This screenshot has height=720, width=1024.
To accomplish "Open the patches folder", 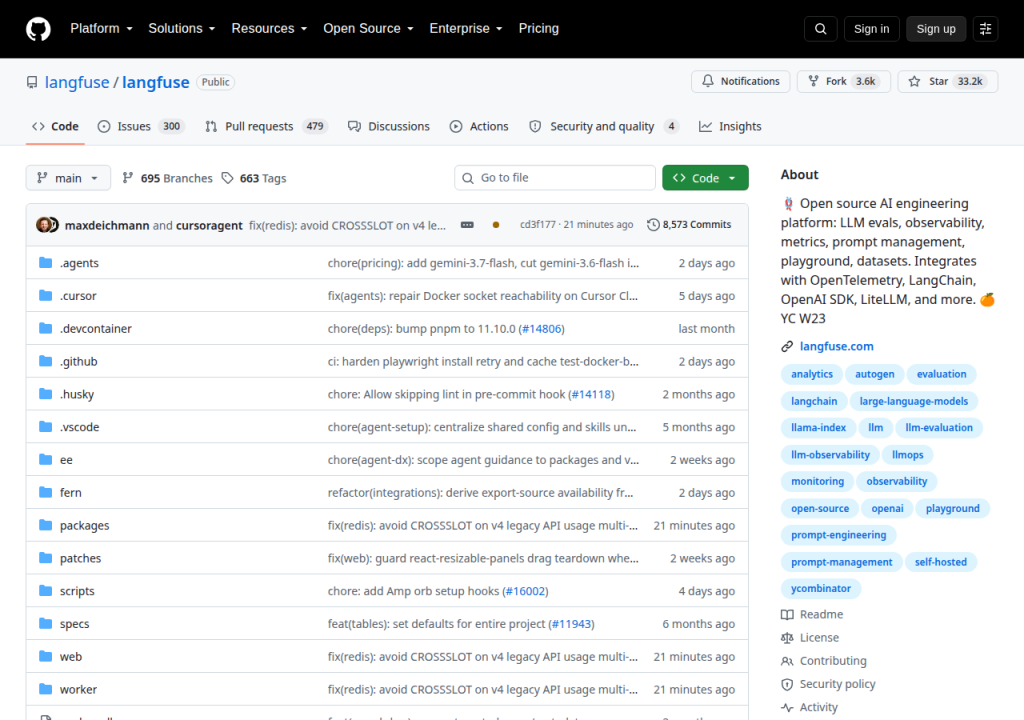I will tap(80, 558).
